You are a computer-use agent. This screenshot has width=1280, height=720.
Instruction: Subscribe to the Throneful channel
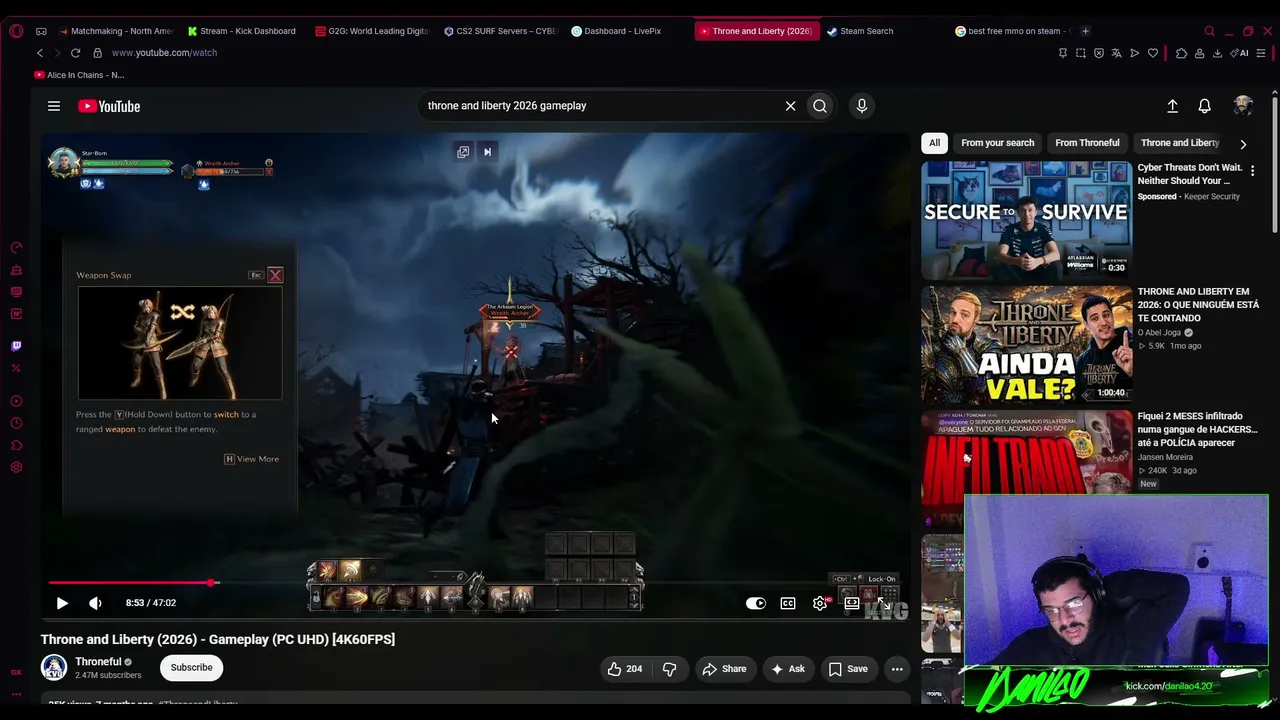pyautogui.click(x=191, y=668)
